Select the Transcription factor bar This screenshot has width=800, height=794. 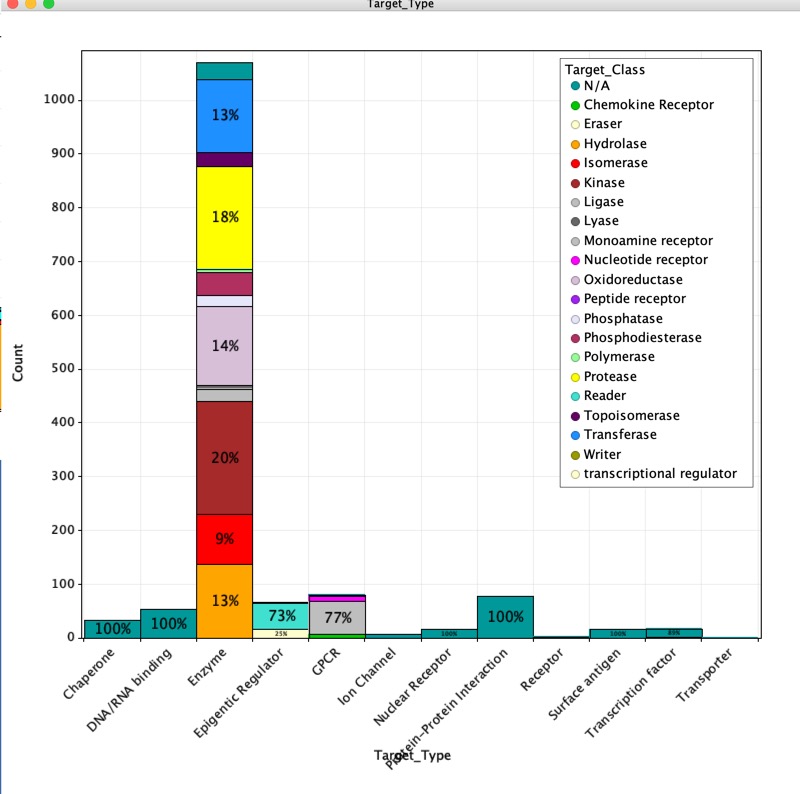[674, 633]
